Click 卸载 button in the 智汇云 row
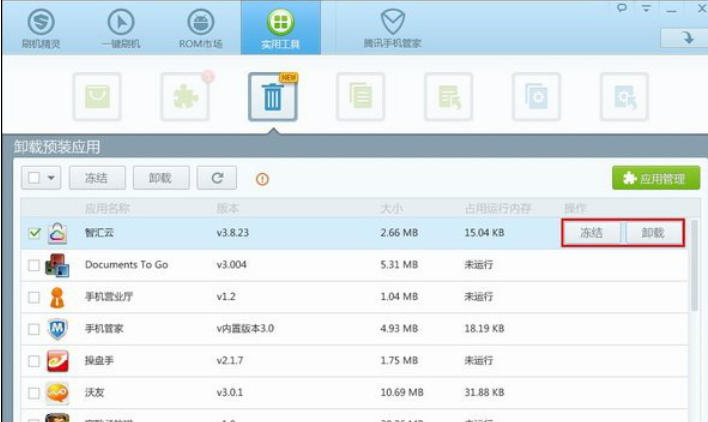Image resolution: width=708 pixels, height=422 pixels. pos(652,233)
